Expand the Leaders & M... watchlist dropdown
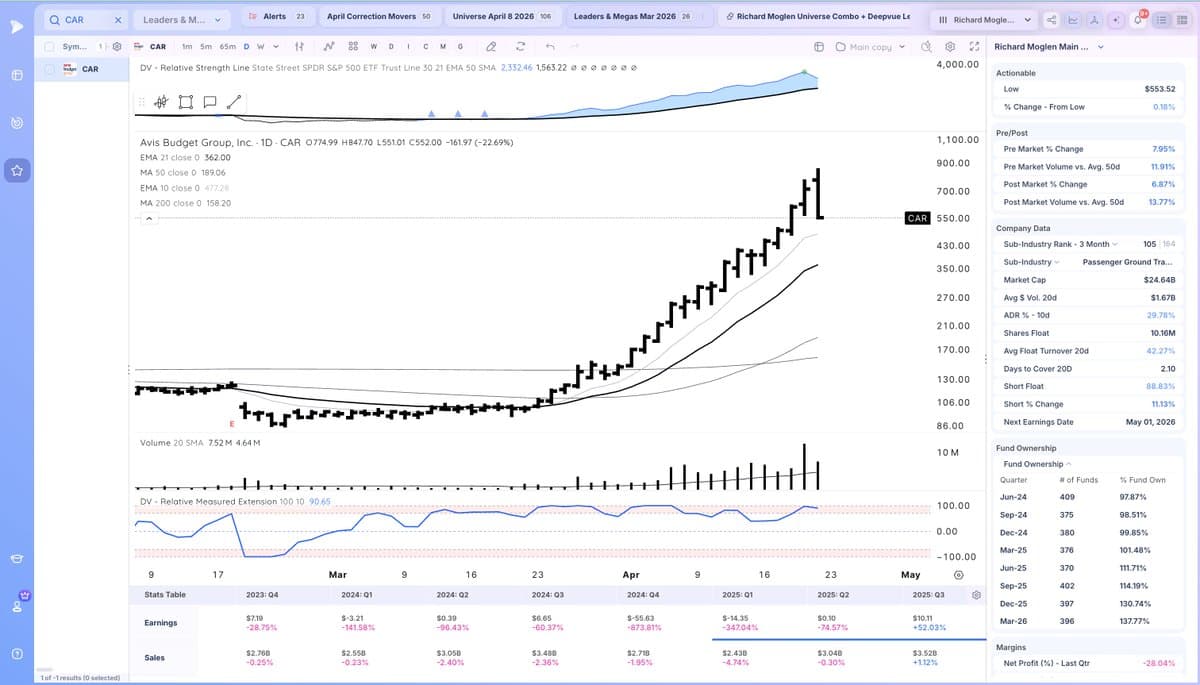This screenshot has width=1200, height=685. [183, 19]
